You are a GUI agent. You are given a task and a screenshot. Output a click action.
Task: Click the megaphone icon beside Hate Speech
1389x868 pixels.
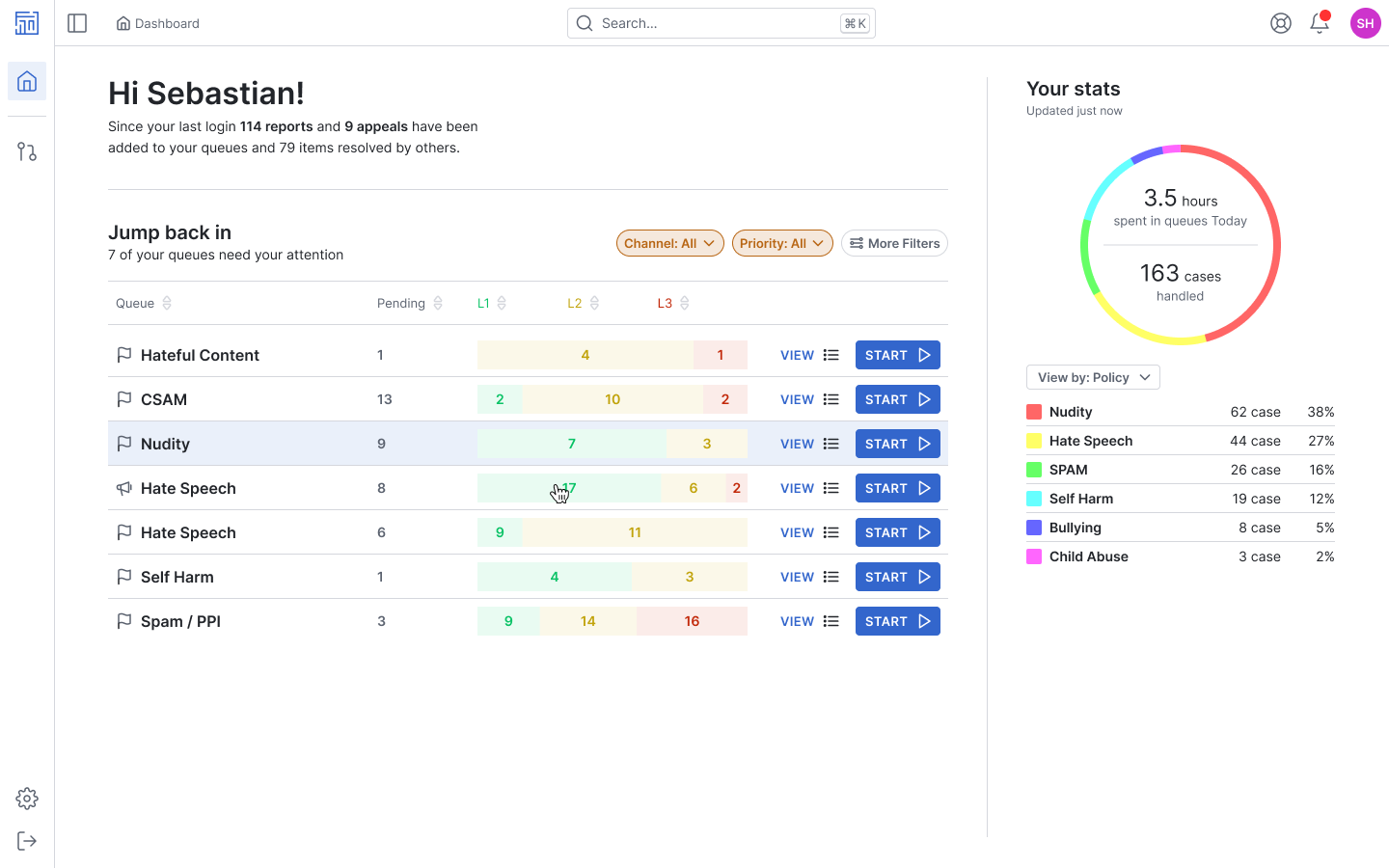click(124, 487)
